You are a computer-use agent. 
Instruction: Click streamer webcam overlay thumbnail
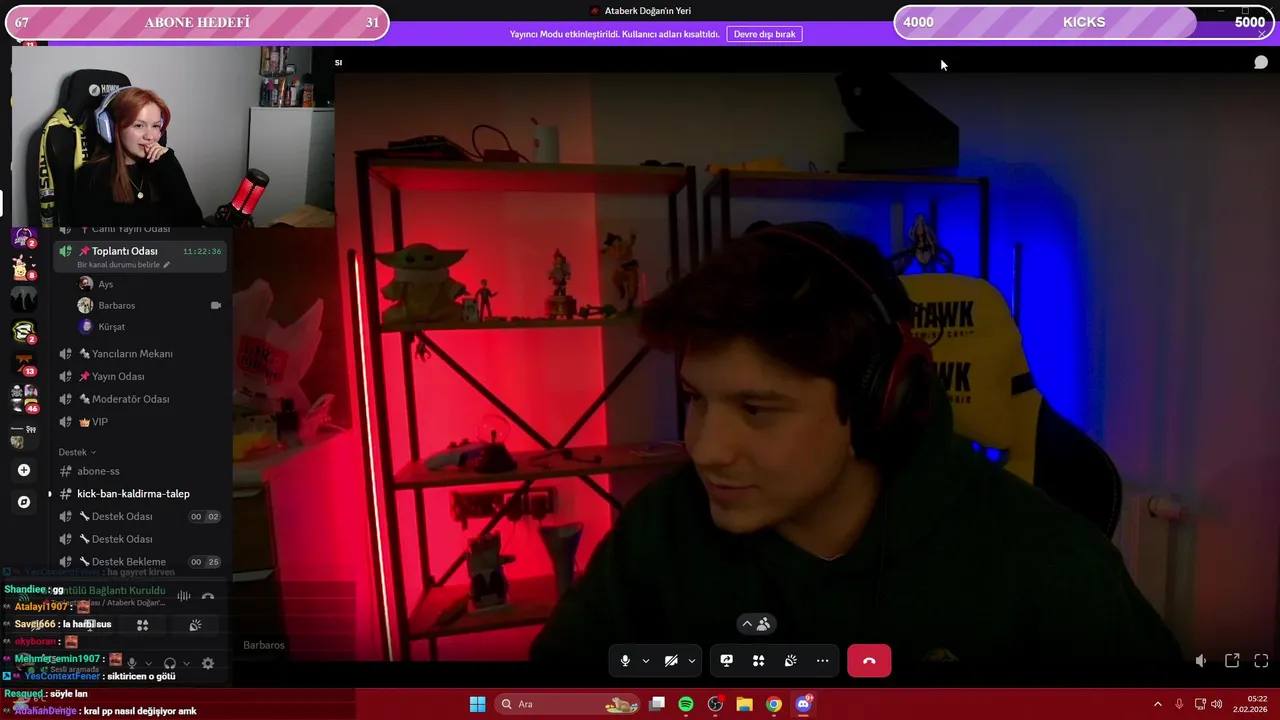[173, 136]
